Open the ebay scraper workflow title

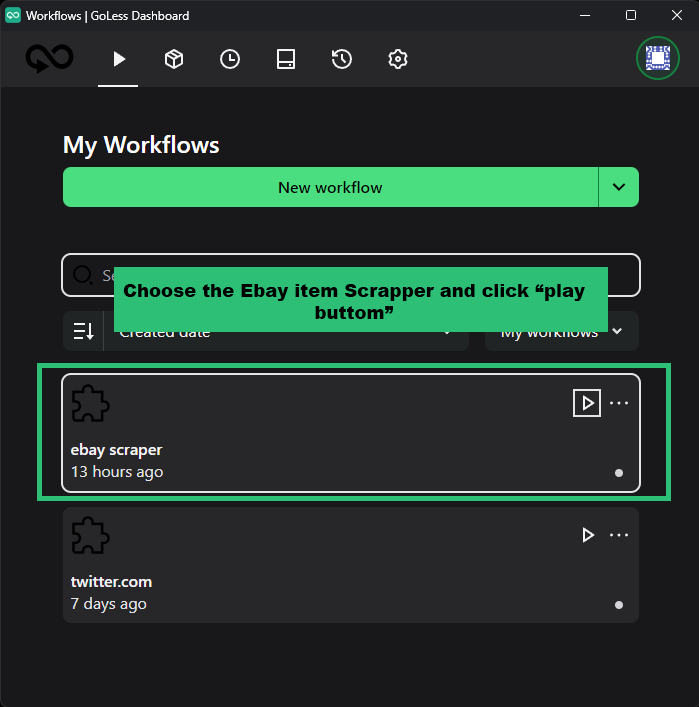coord(116,450)
